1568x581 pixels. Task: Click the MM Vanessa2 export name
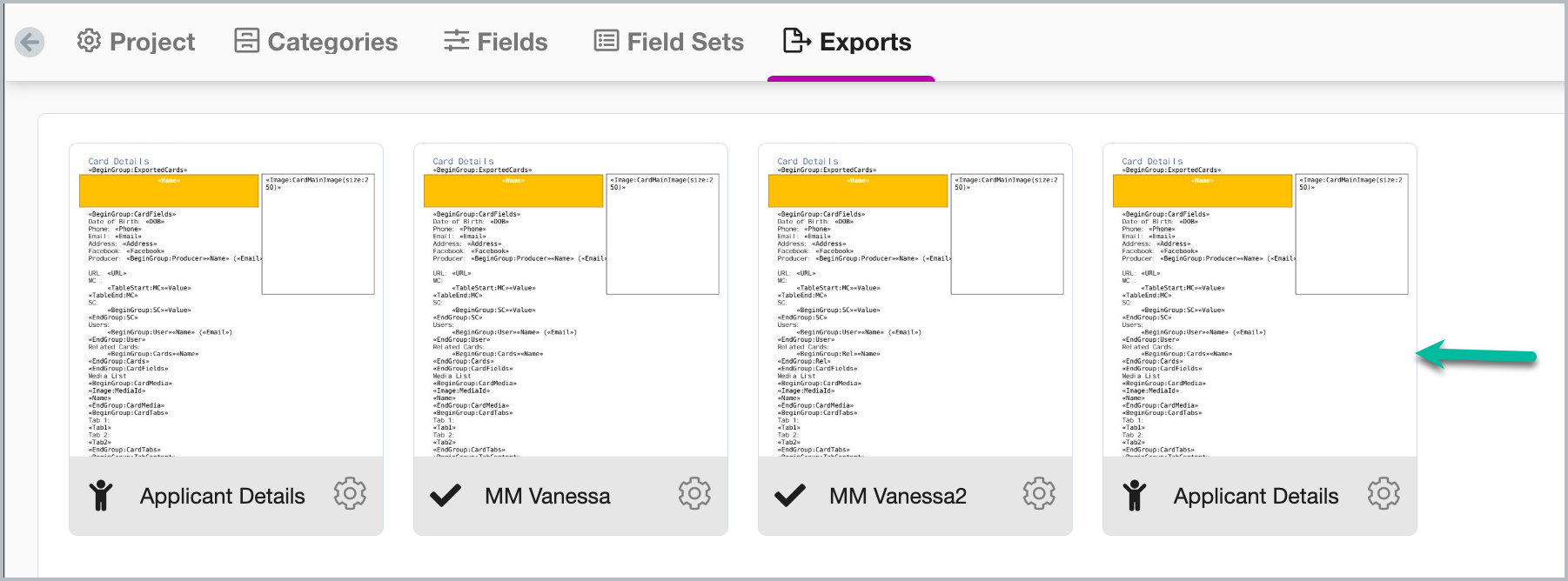tap(897, 496)
